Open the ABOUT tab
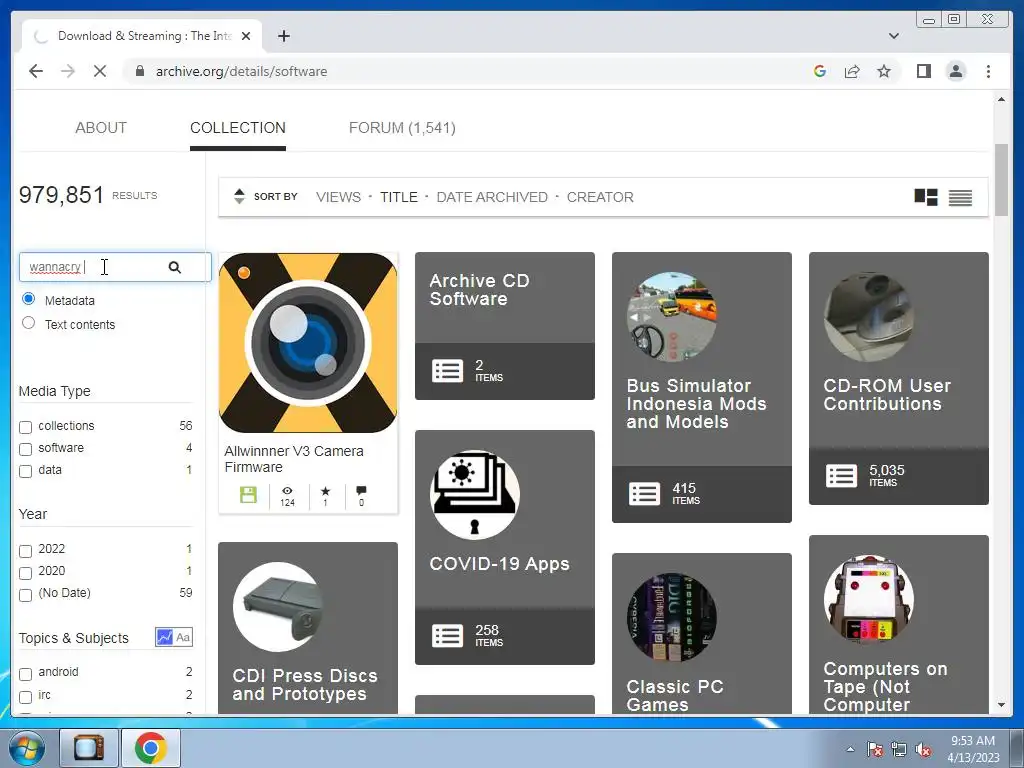Image resolution: width=1024 pixels, height=768 pixels. [101, 127]
